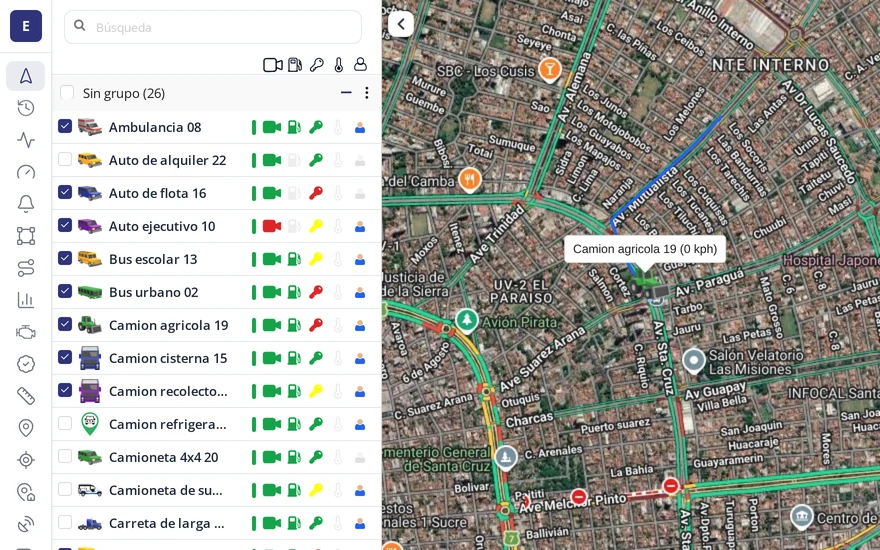This screenshot has height=550, width=880.
Task: Click the Avión Pirata park marker on map
Action: [466, 321]
